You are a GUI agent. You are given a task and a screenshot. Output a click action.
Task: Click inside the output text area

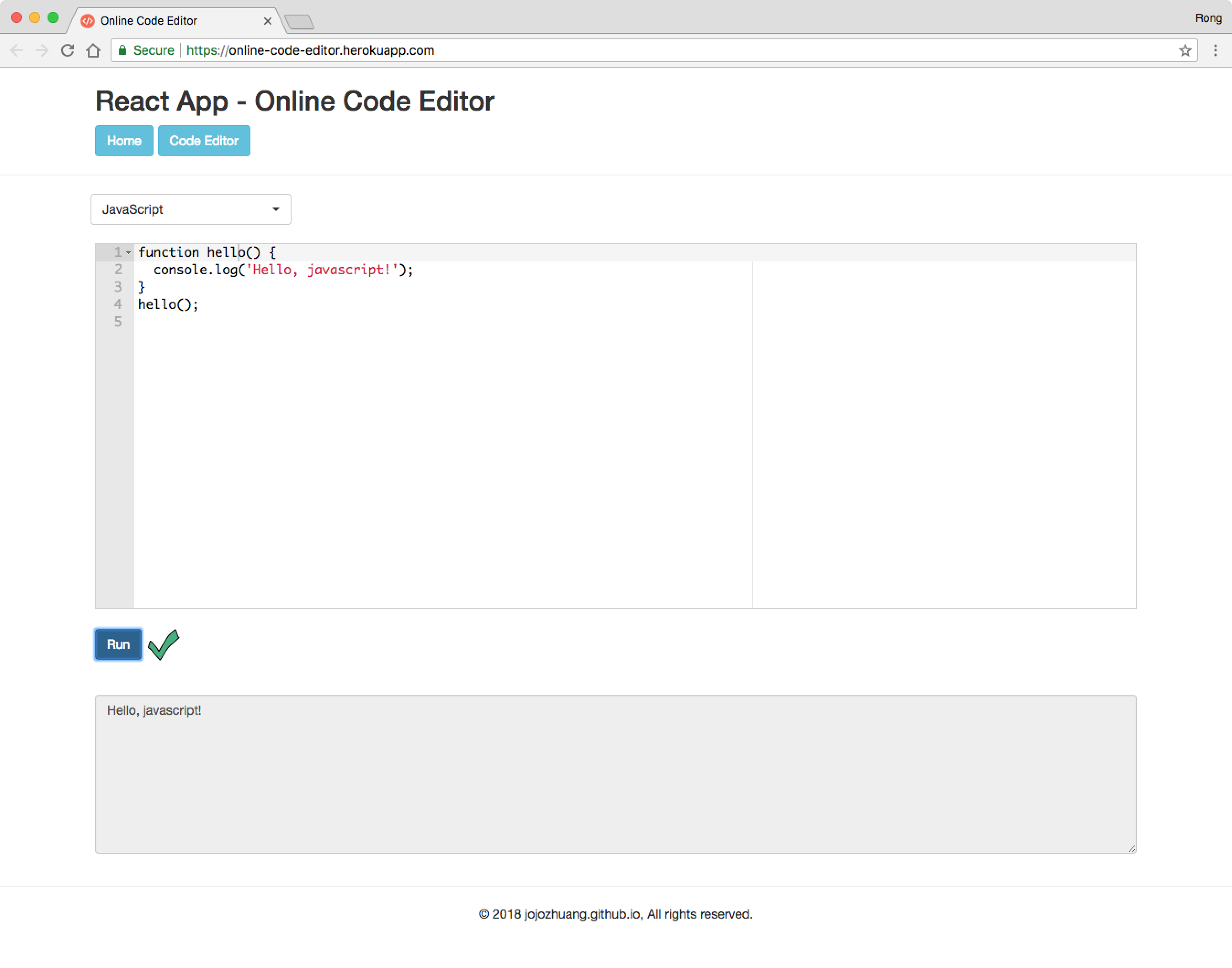point(616,774)
